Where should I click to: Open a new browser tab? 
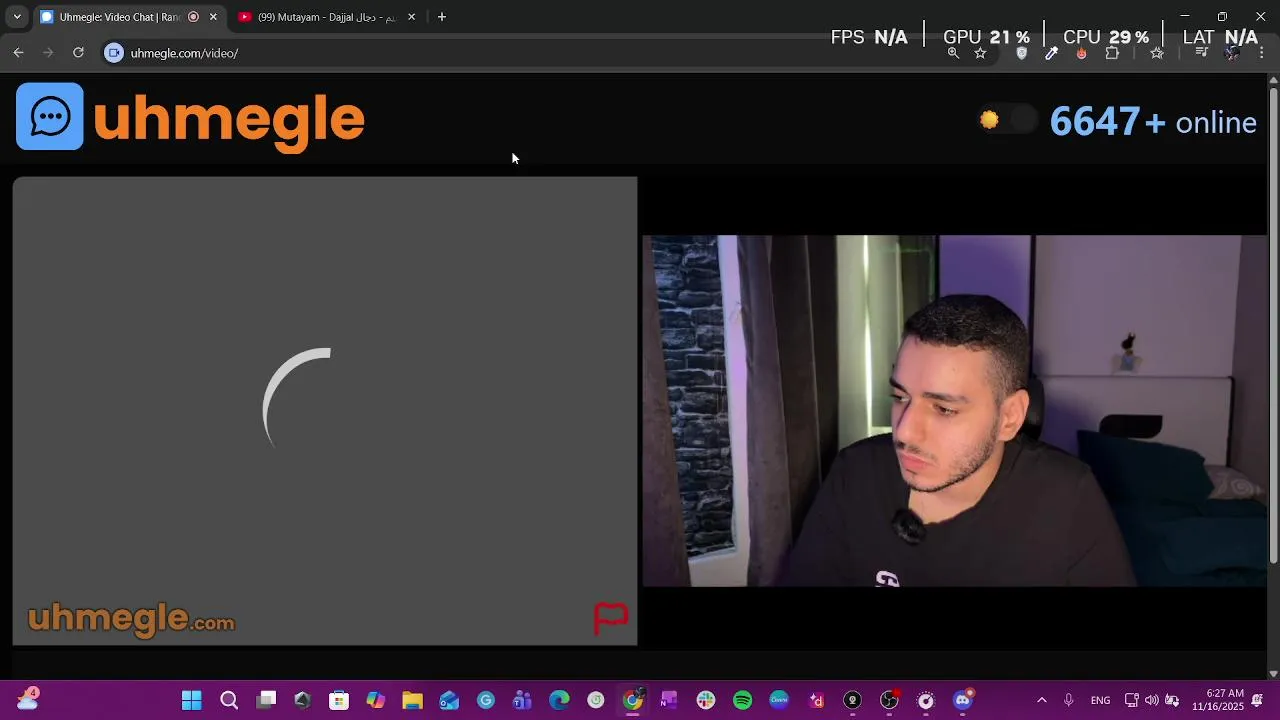(x=442, y=17)
